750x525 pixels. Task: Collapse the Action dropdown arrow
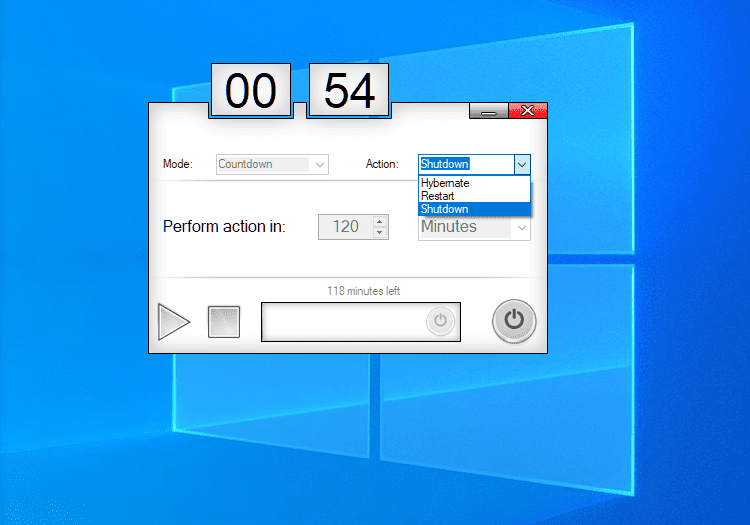tap(522, 164)
